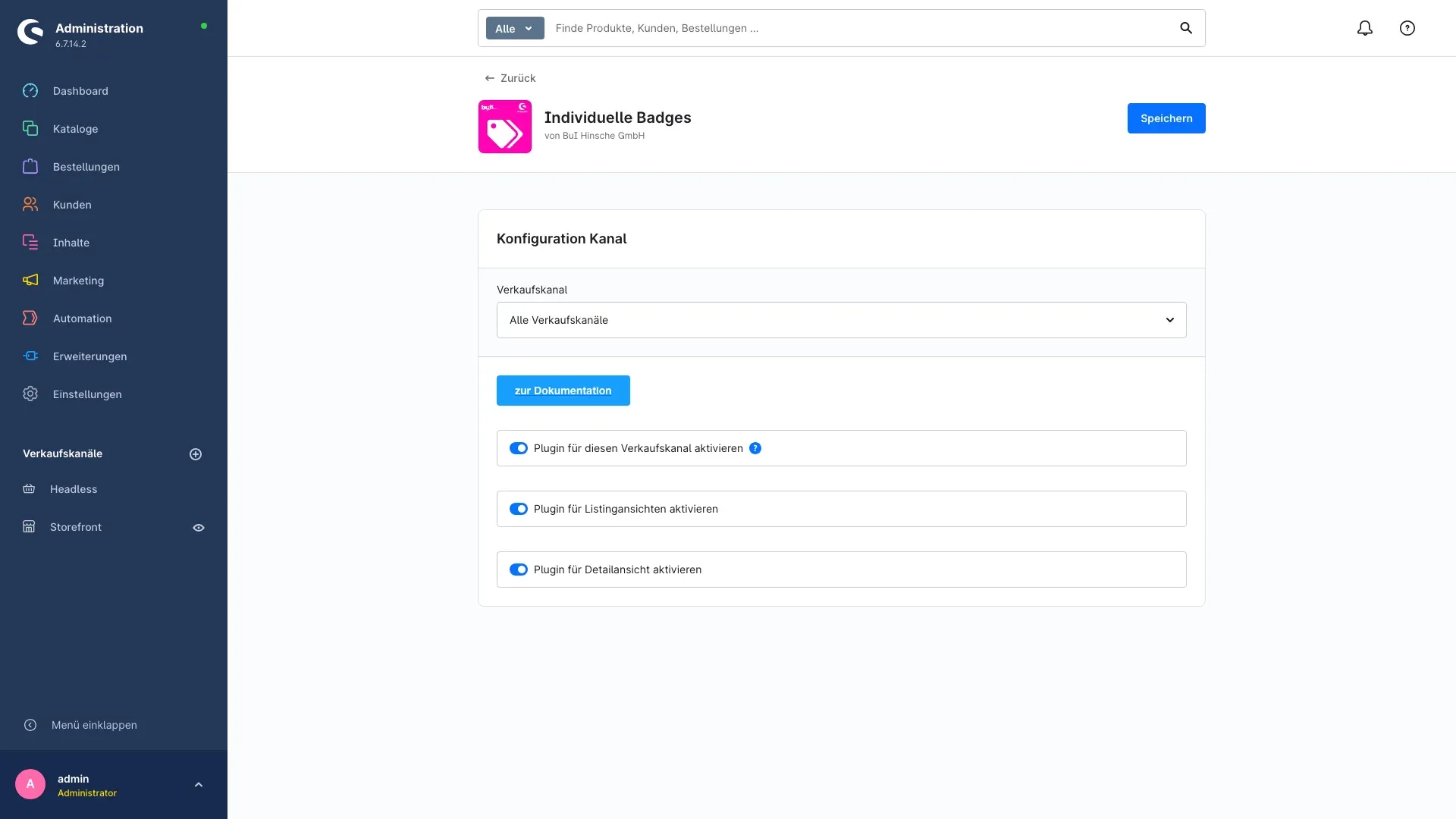Collapse menu via Menü einklappen icon

click(x=30, y=725)
